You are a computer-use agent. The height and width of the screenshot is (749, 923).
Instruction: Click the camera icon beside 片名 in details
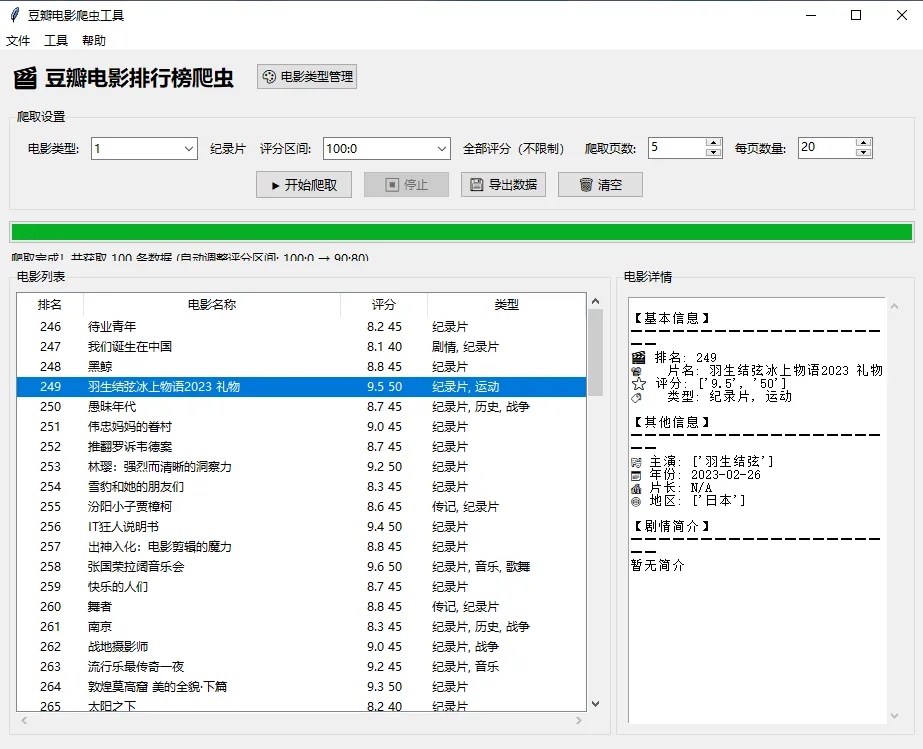(636, 372)
